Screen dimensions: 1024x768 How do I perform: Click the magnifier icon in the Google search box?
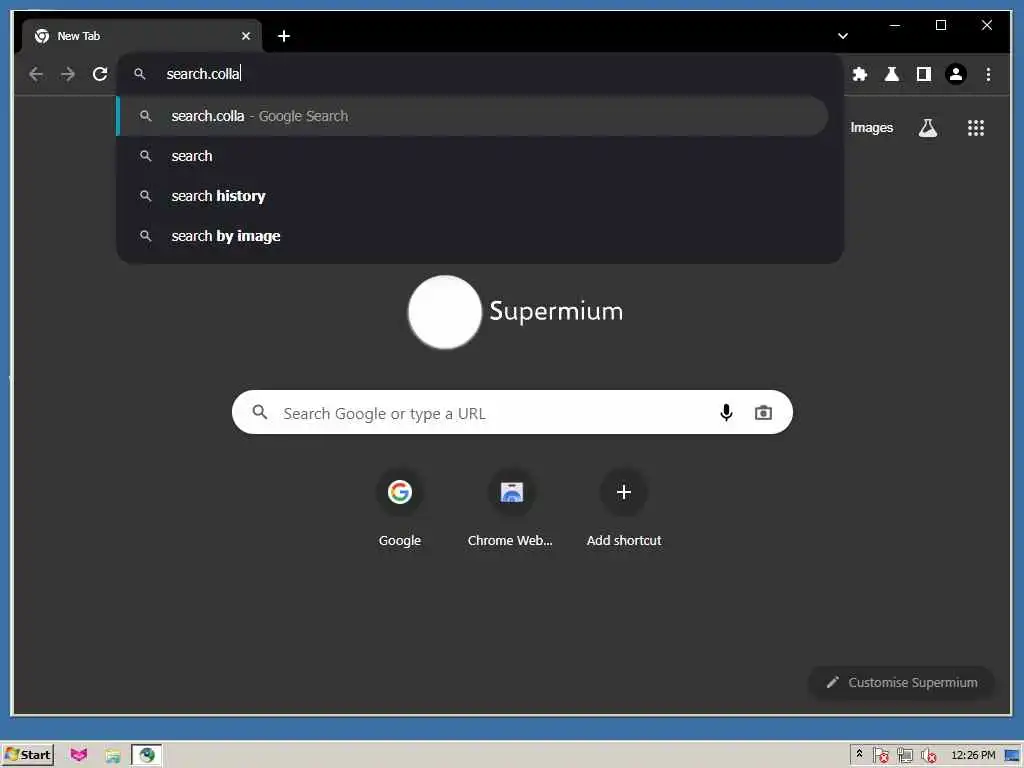click(260, 412)
